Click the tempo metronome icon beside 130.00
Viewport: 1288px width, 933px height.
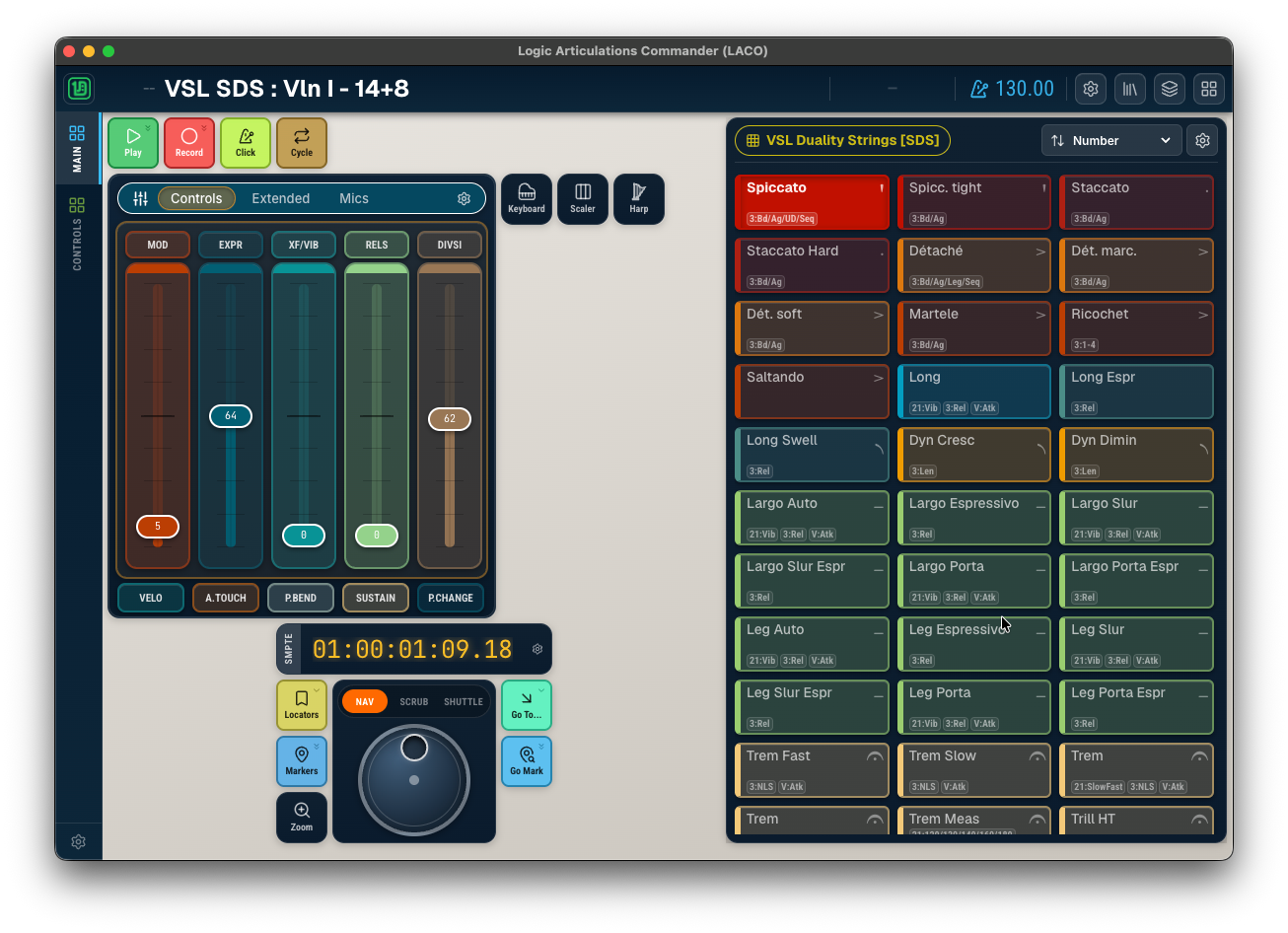(979, 89)
